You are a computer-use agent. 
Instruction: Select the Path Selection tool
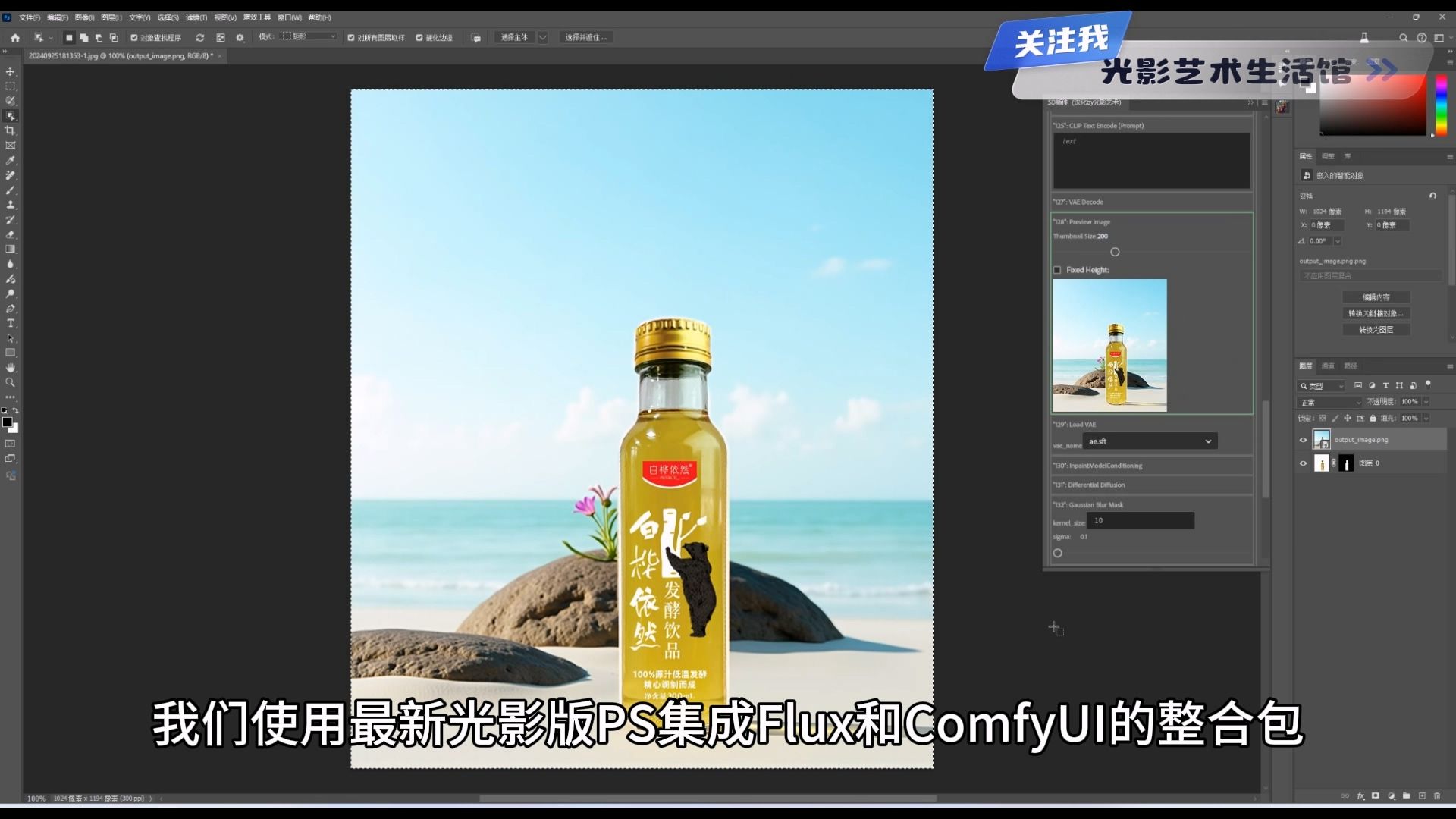point(11,338)
